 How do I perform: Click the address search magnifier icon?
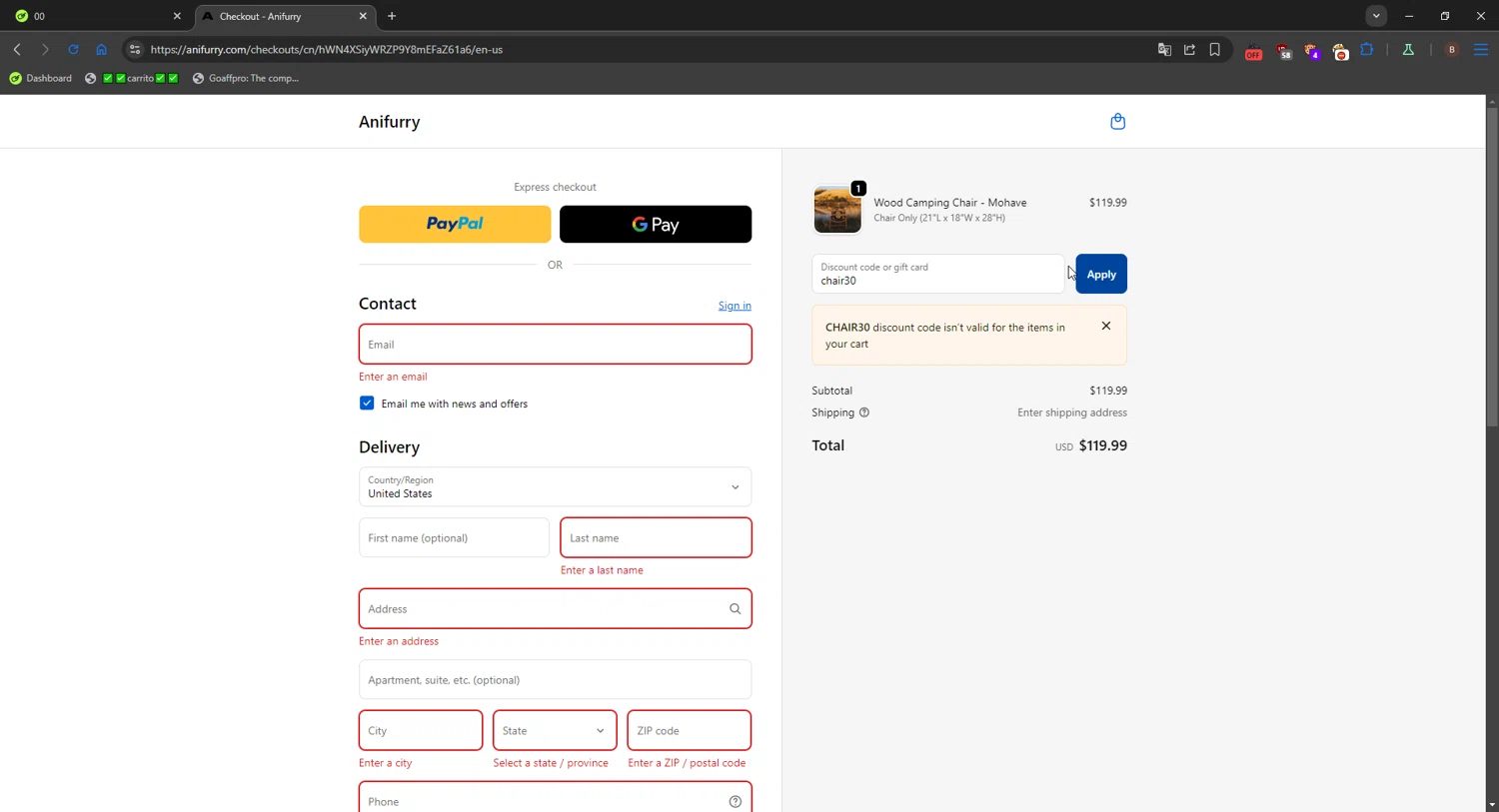[x=735, y=609]
